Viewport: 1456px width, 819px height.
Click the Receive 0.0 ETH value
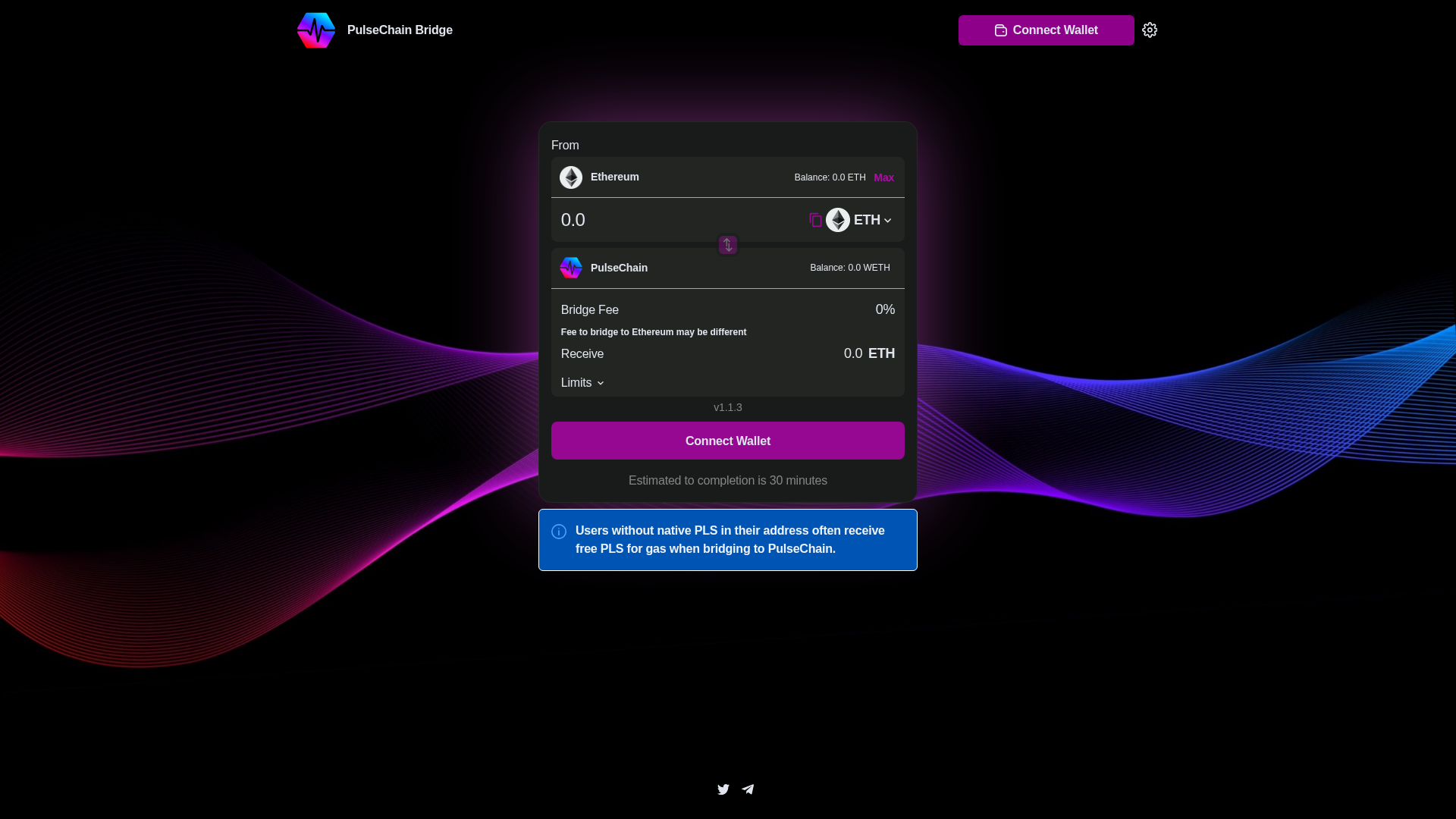pos(869,353)
